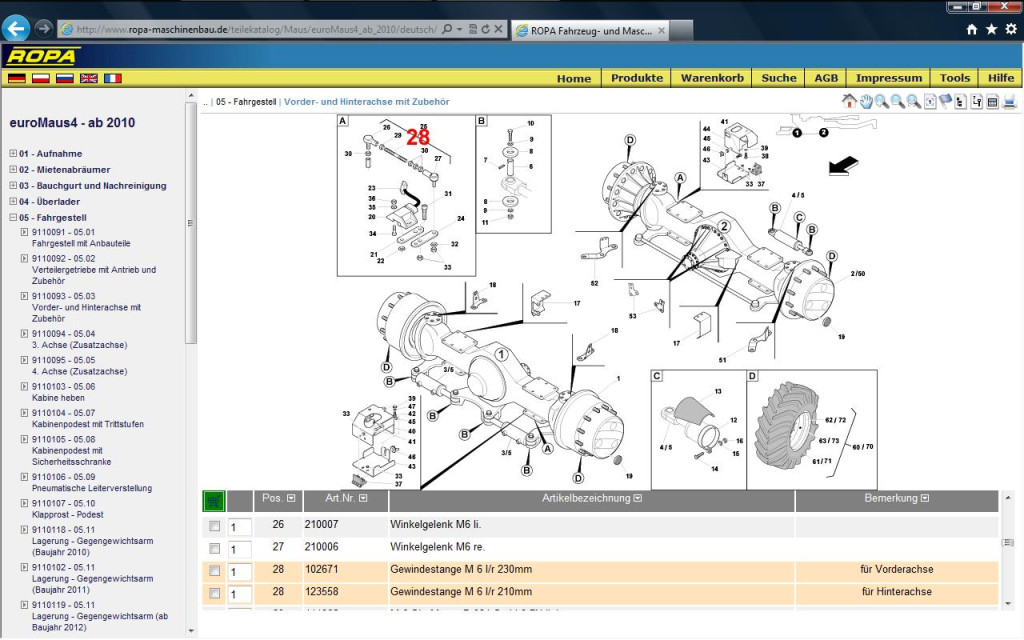Open Art.Nr. column filter dropdown

(363, 498)
